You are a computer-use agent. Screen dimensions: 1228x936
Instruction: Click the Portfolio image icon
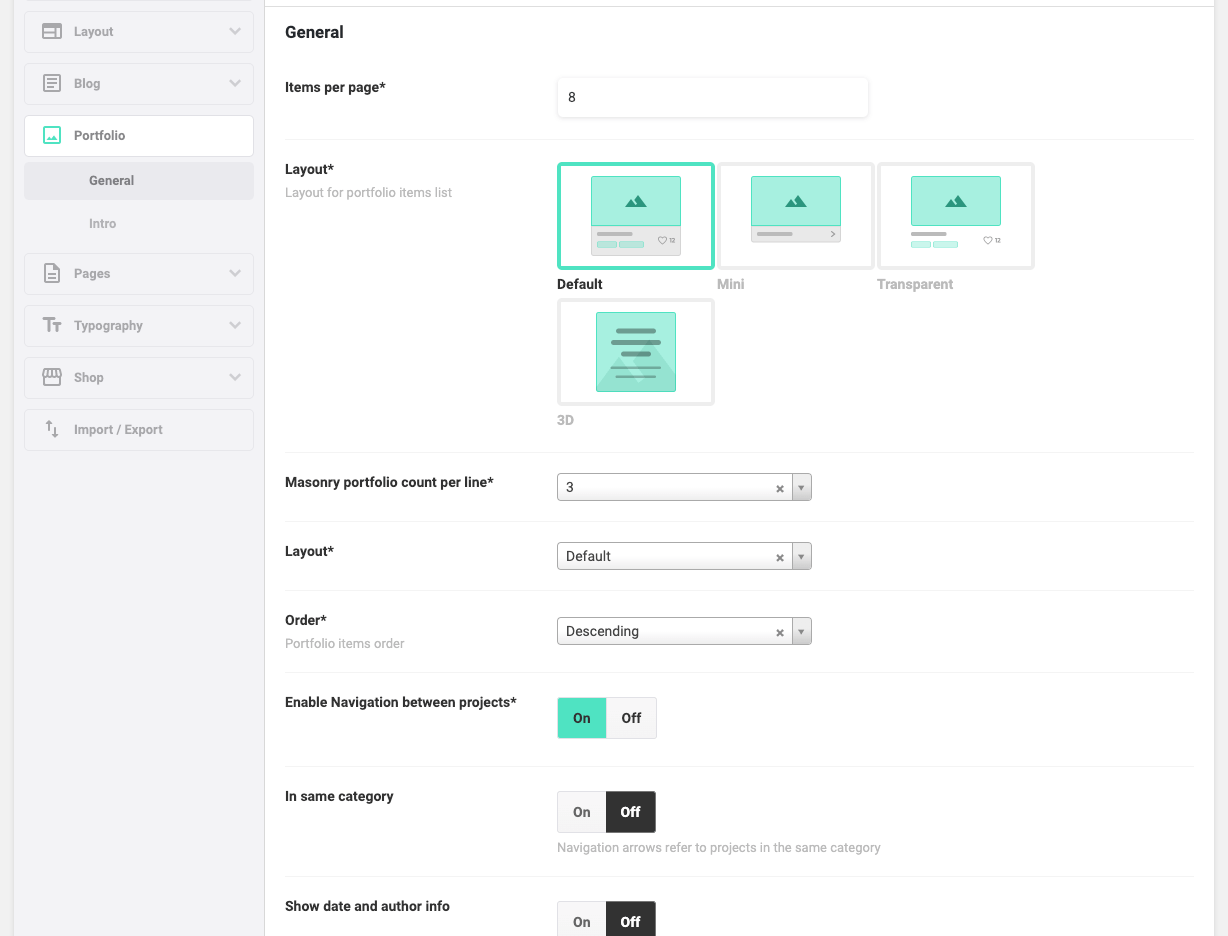[x=52, y=135]
